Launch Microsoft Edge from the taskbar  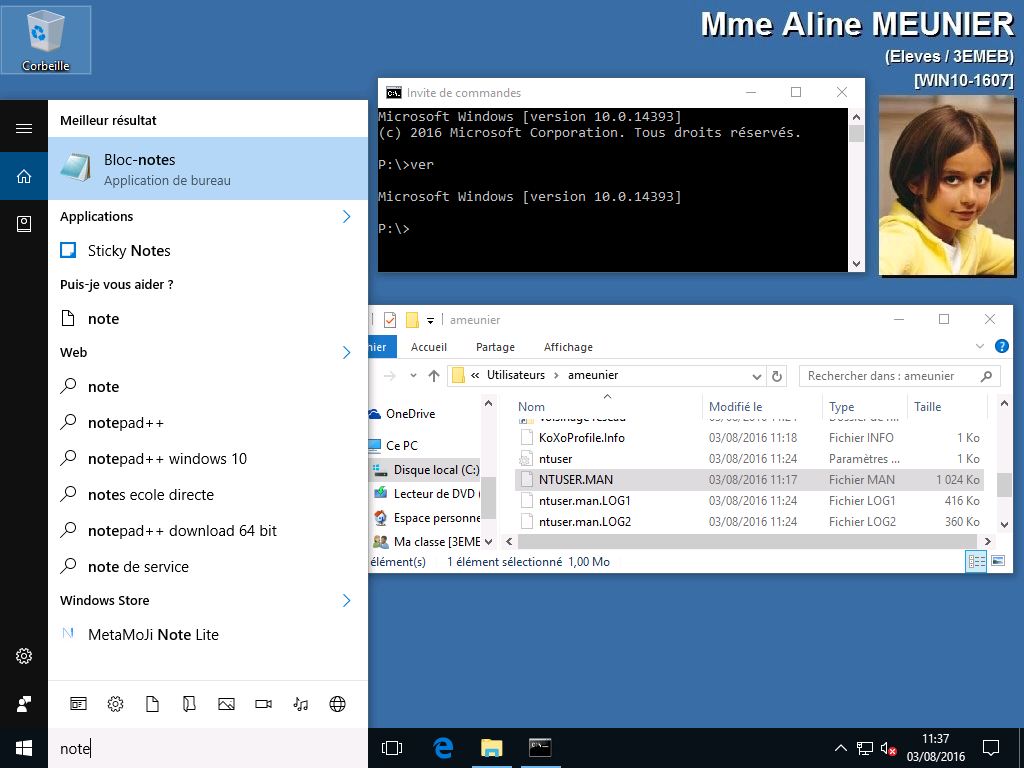[443, 748]
